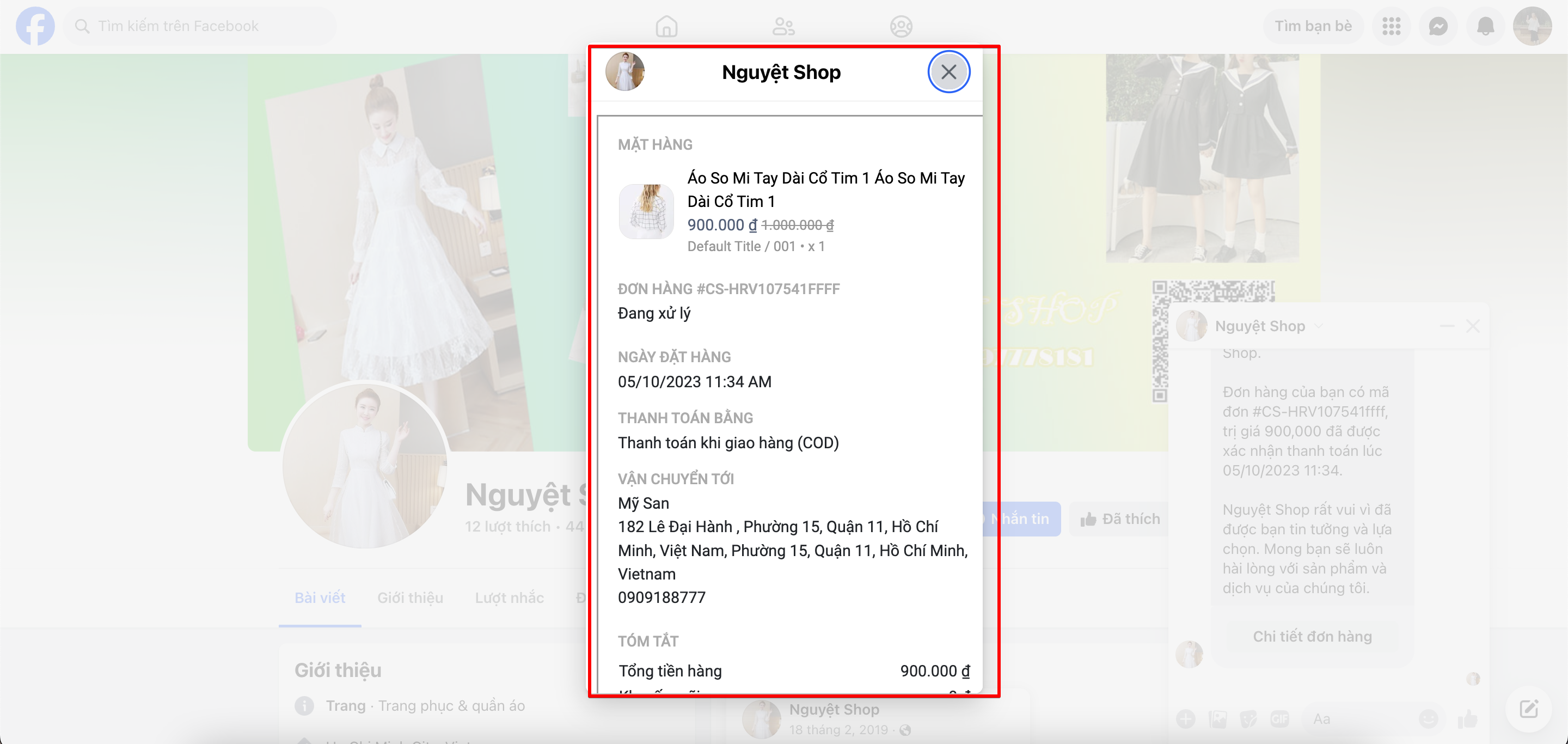Open the Messenger icon in header
Screen dimensions: 1568x744
1438,26
